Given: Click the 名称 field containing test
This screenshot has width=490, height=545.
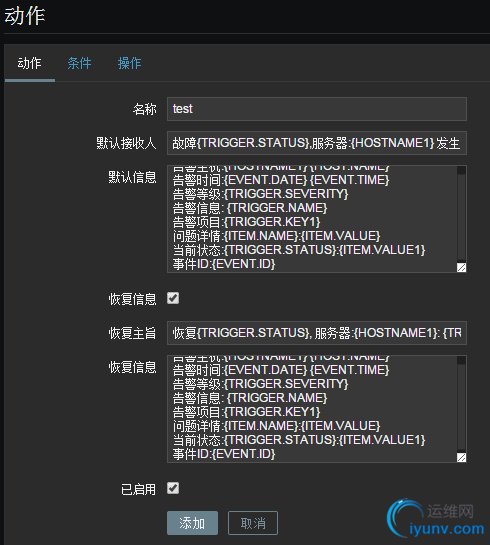Looking at the screenshot, I should [317, 109].
